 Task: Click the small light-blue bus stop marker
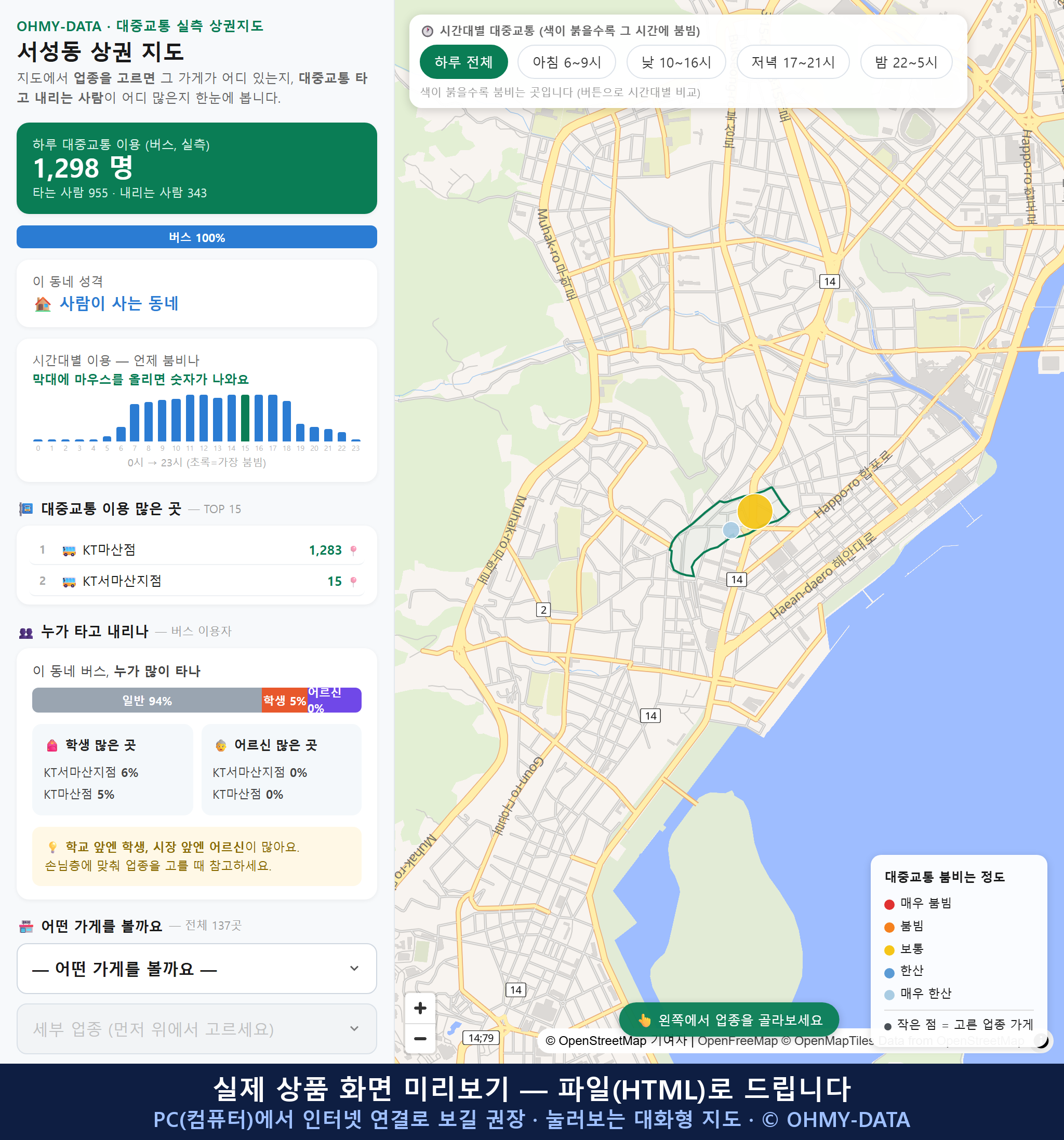[730, 530]
